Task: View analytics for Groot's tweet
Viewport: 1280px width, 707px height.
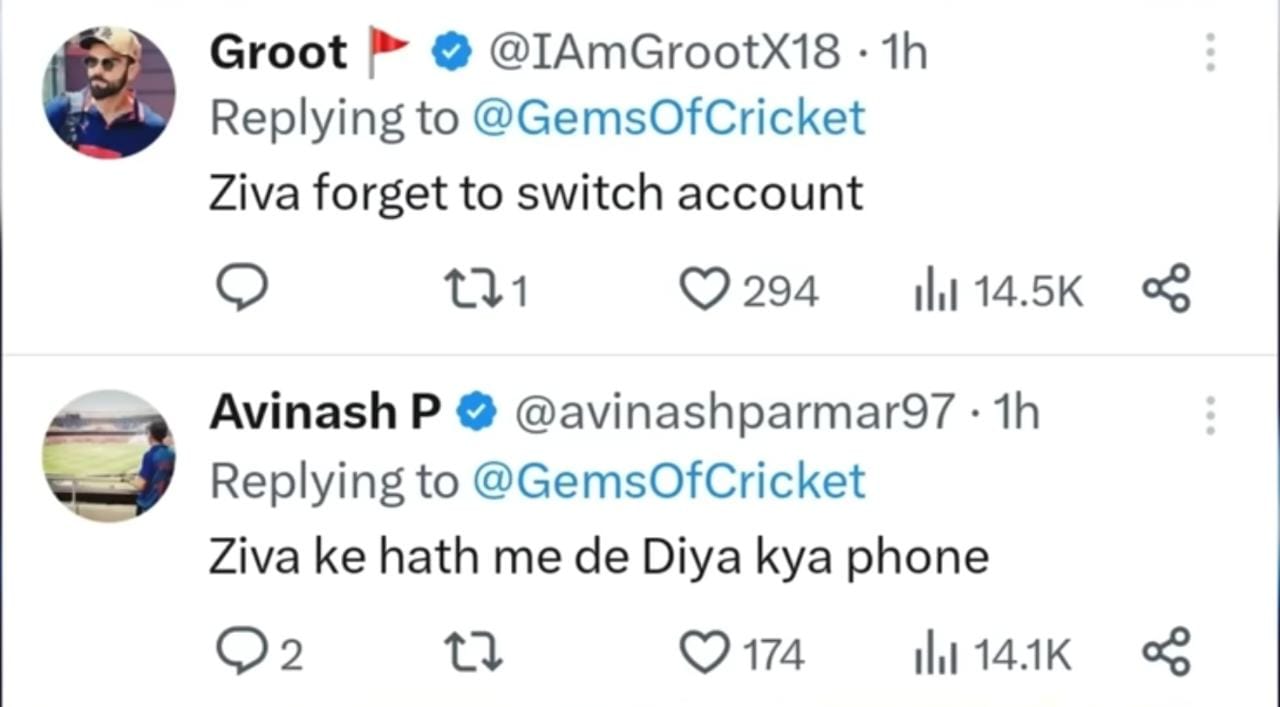Action: (934, 291)
